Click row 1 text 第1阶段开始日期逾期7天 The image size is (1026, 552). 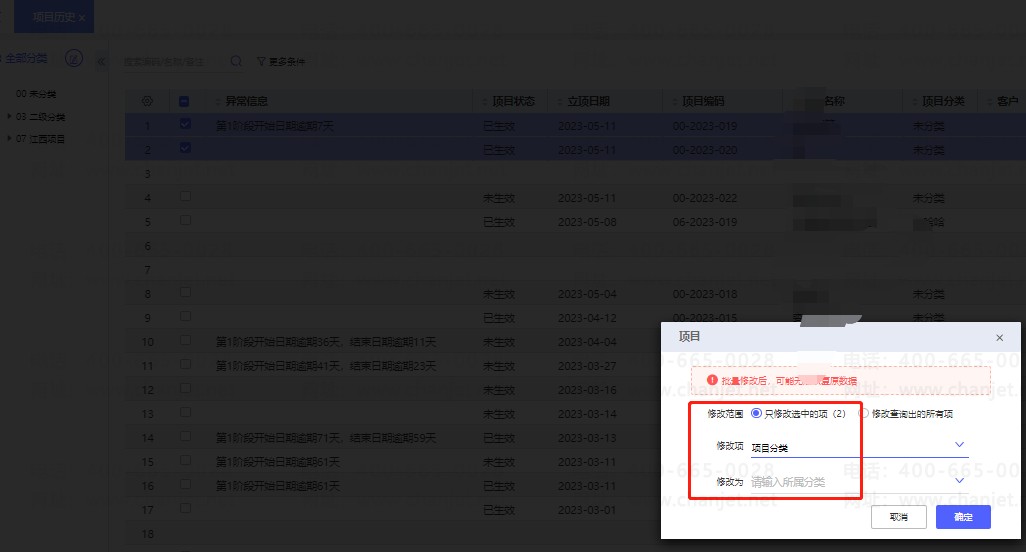tap(275, 126)
